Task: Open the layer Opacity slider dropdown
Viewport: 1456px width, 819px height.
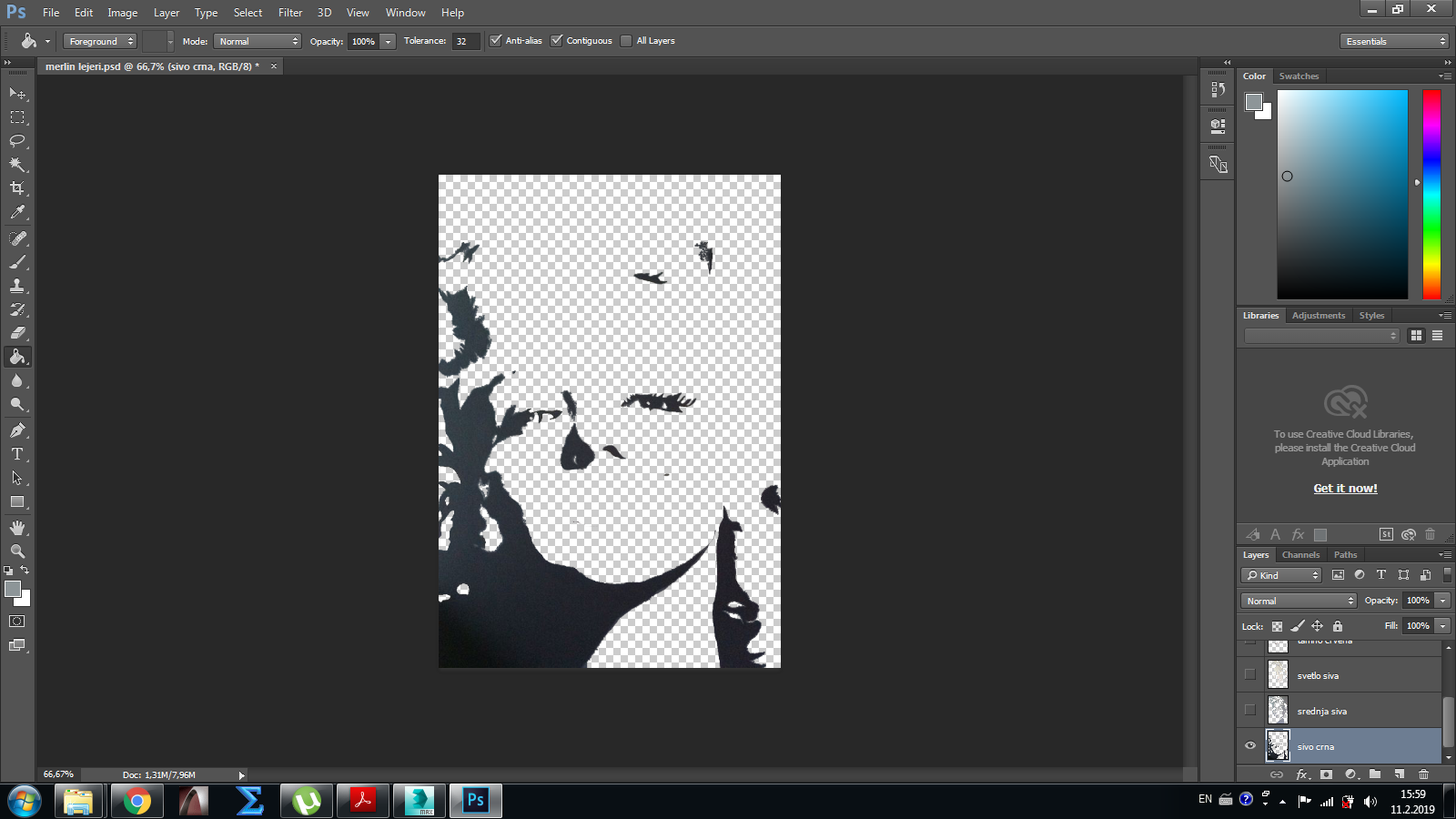Action: 1442,601
